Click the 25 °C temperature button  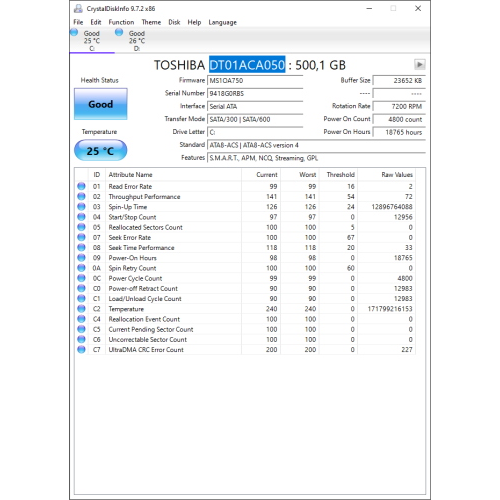point(101,151)
